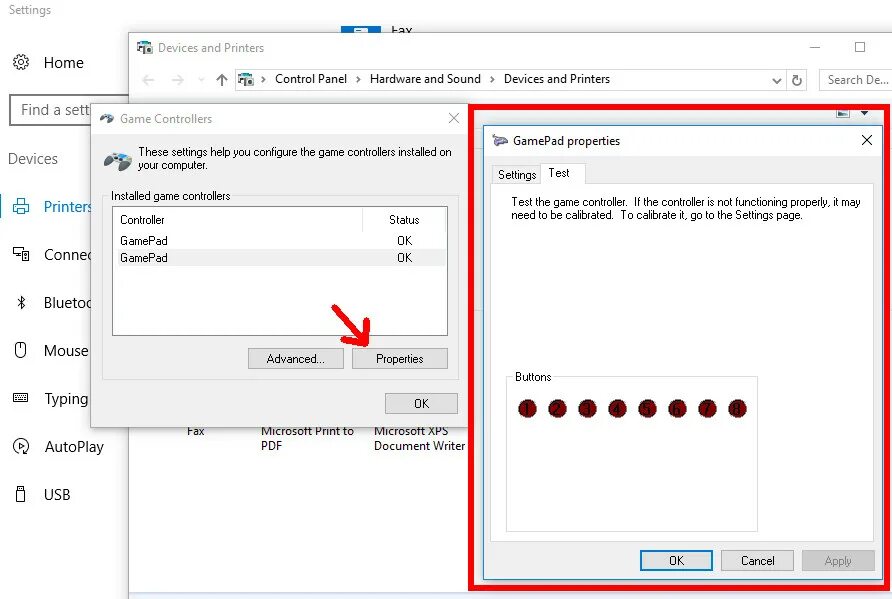The height and width of the screenshot is (599, 892).
Task: Select Microsoft XPS Document Writer device
Action: tap(419, 438)
